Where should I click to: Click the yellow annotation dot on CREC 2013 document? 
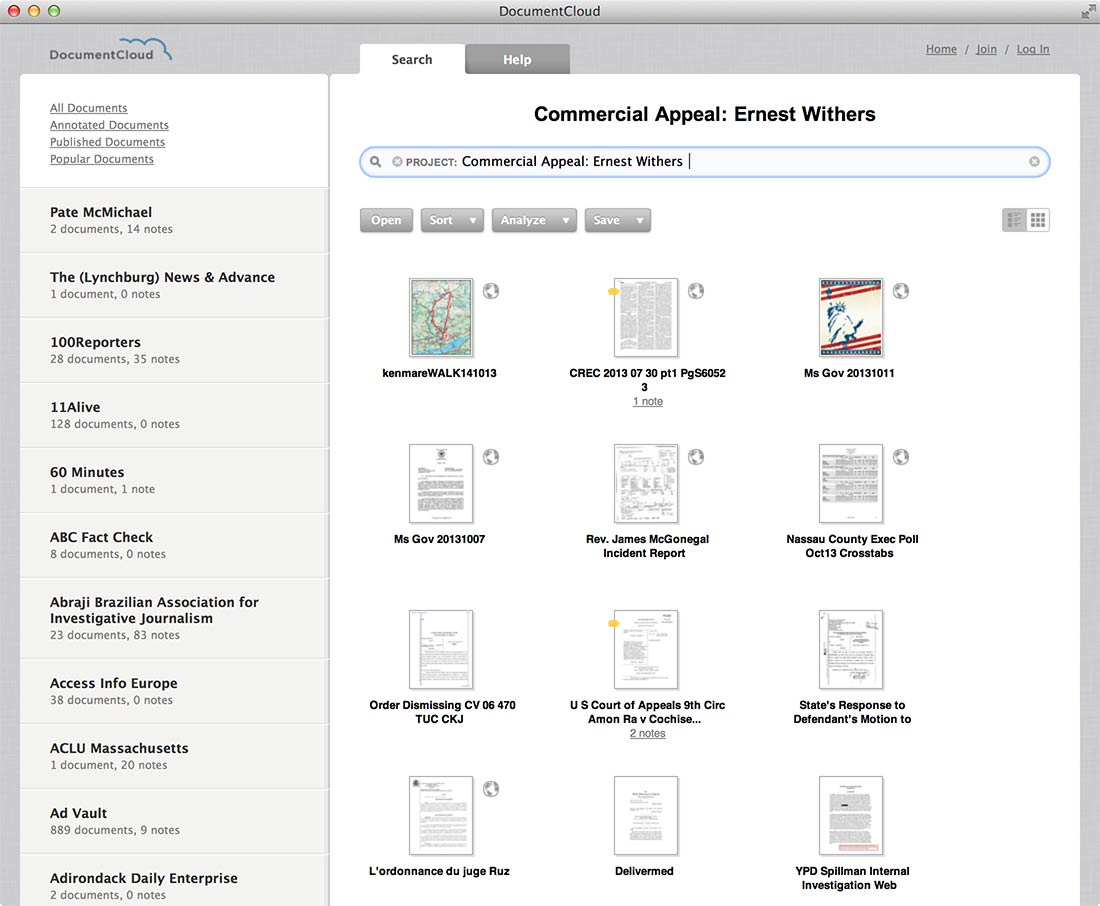(614, 289)
